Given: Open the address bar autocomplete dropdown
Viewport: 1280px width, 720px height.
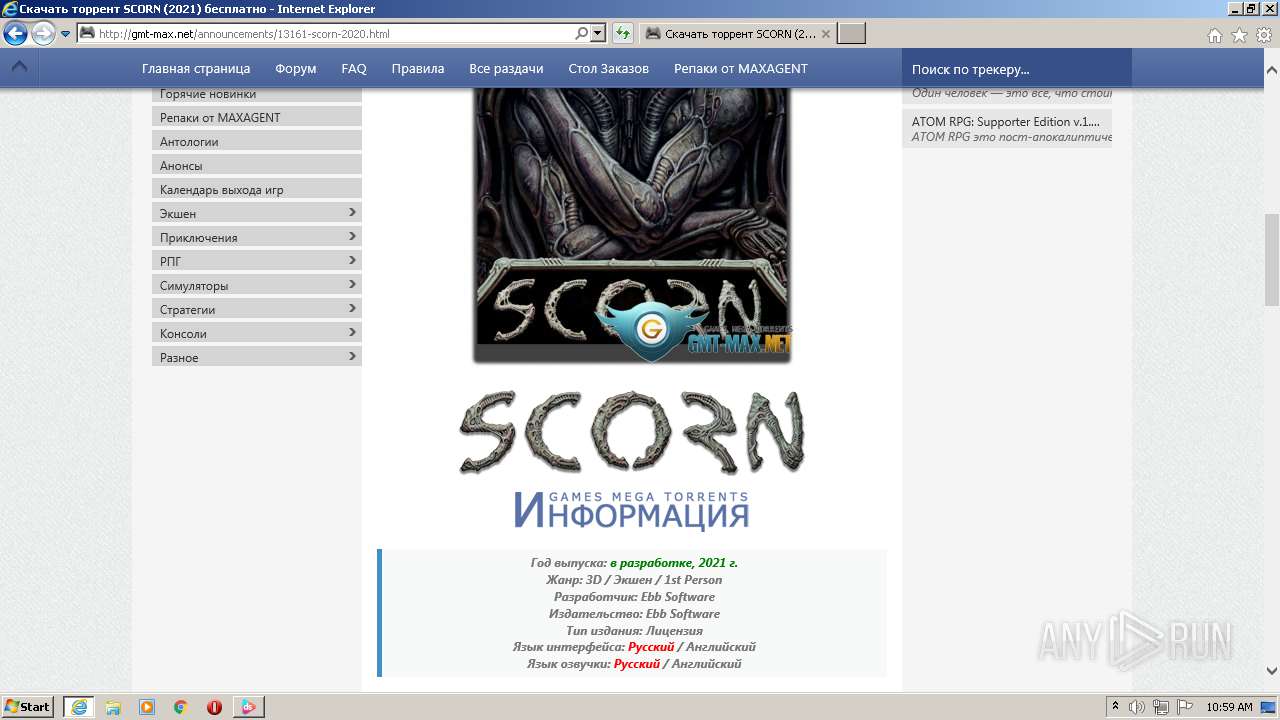Looking at the screenshot, I should pyautogui.click(x=598, y=34).
